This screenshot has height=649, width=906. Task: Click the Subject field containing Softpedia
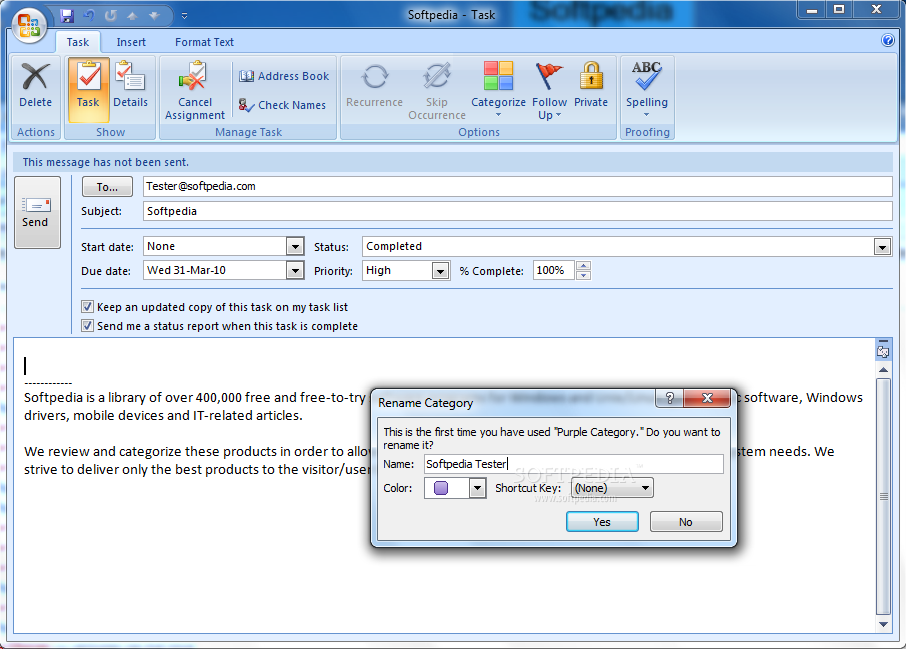tap(517, 211)
